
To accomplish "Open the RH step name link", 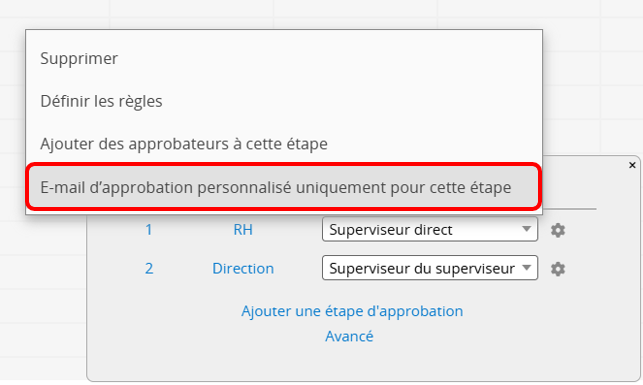I will 243,230.
